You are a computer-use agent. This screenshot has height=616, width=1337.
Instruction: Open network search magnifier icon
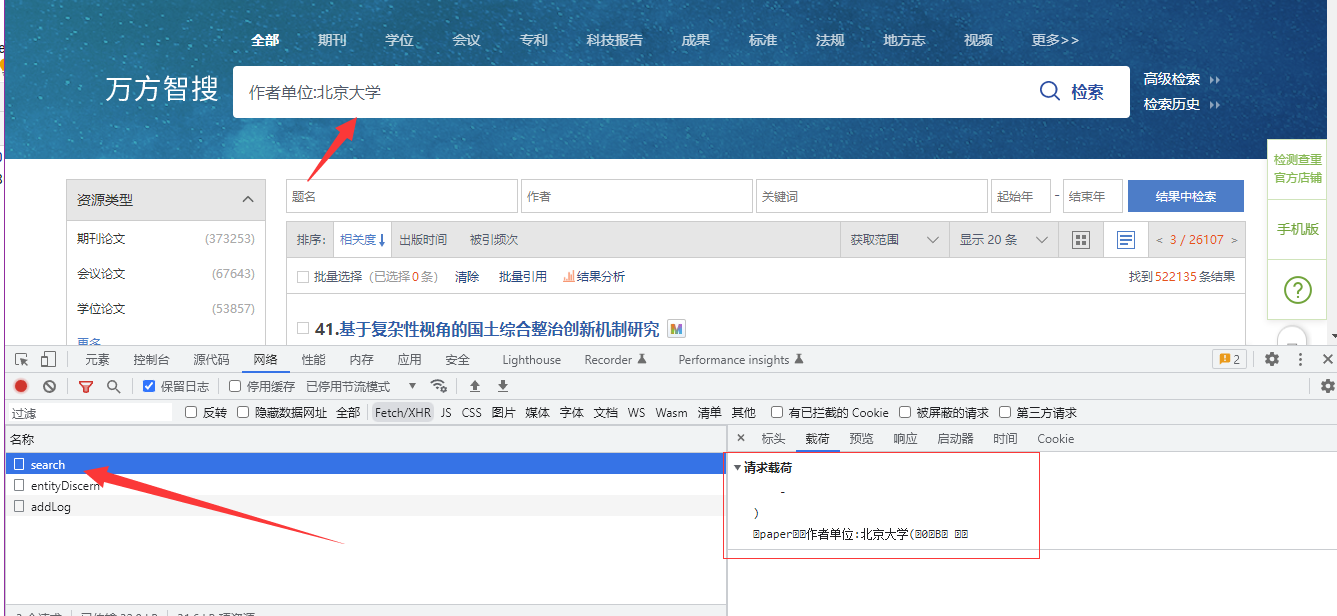(113, 386)
